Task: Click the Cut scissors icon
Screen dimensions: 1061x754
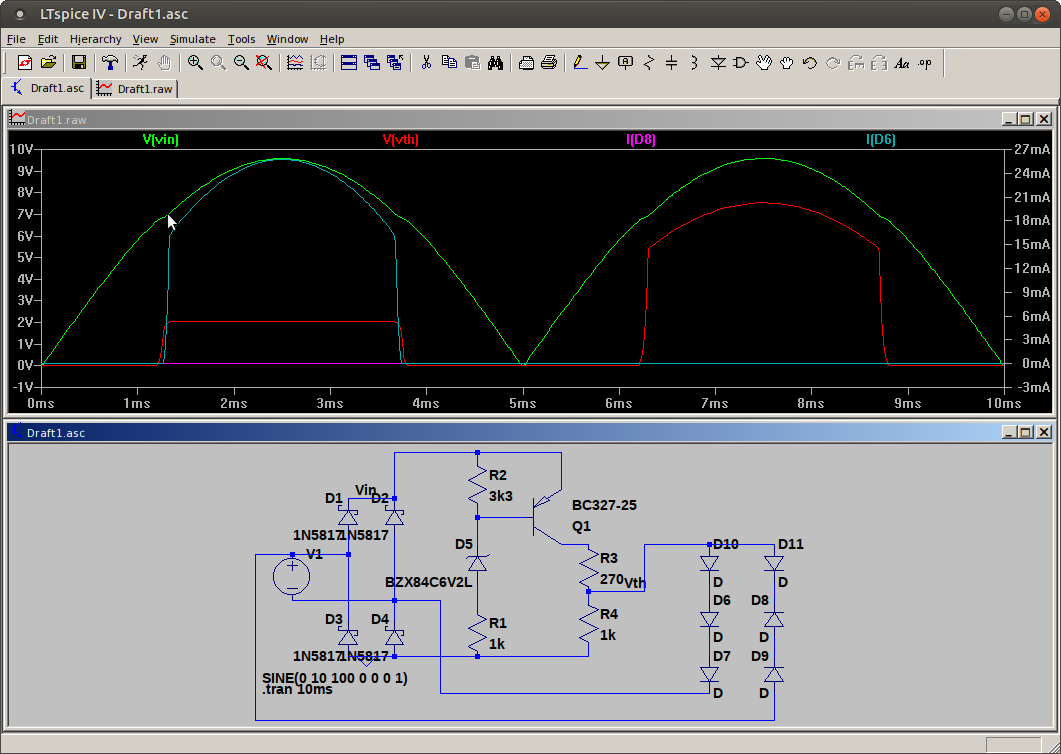Action: click(x=426, y=63)
